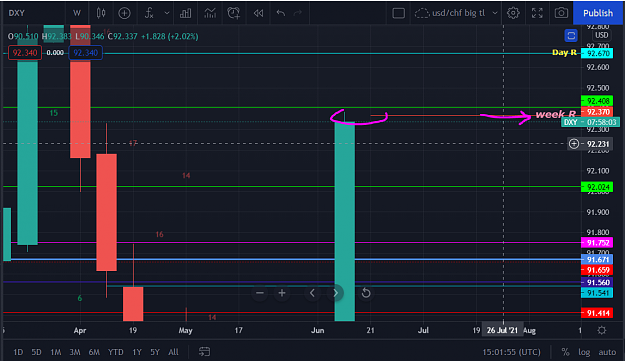Select the magenta 91.752 price label
625x361 pixels.
click(x=597, y=243)
